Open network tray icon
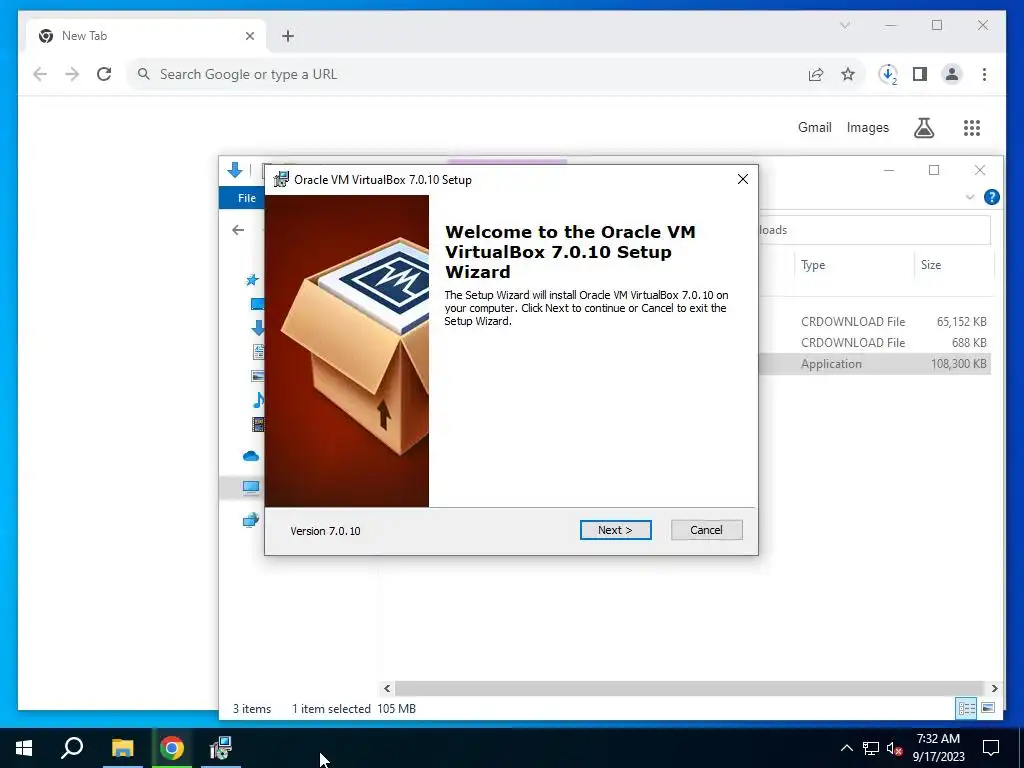This screenshot has width=1024, height=768. (871, 748)
